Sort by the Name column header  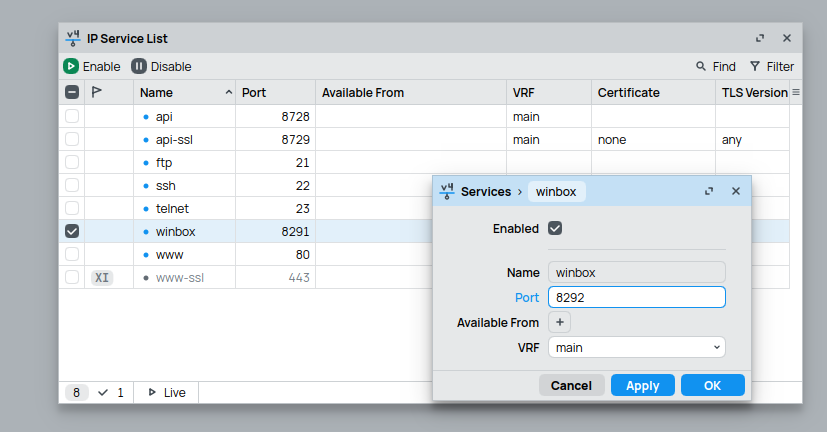pos(184,92)
